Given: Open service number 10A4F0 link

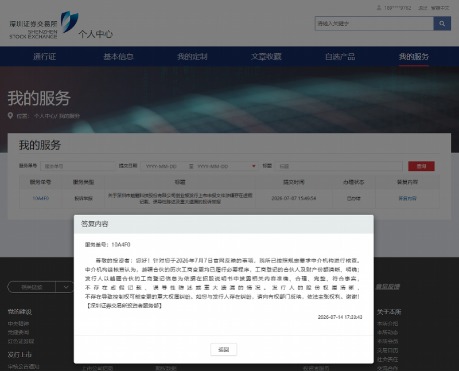Looking at the screenshot, I should click(x=41, y=198).
